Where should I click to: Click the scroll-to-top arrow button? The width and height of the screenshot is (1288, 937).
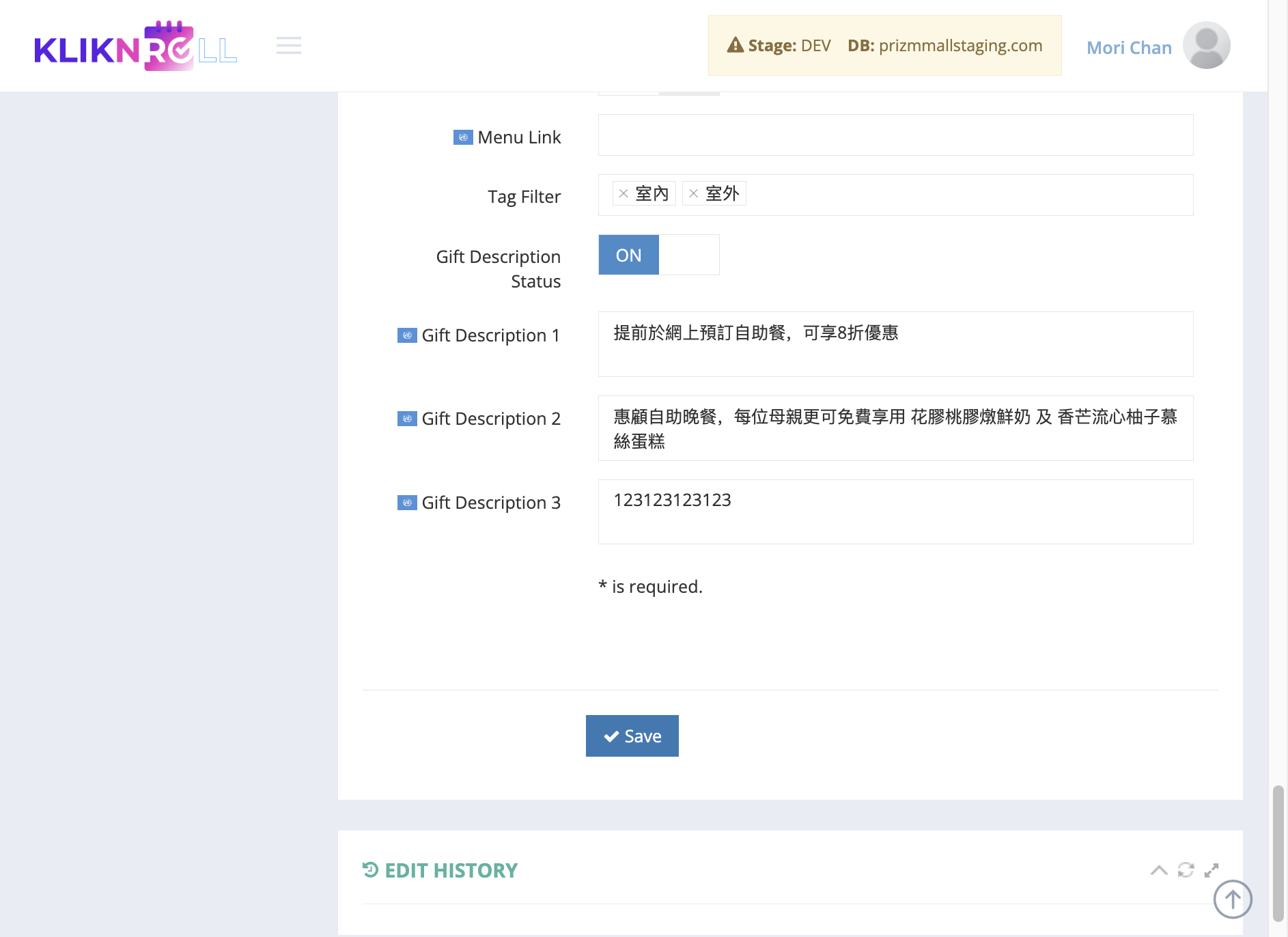(x=1233, y=899)
